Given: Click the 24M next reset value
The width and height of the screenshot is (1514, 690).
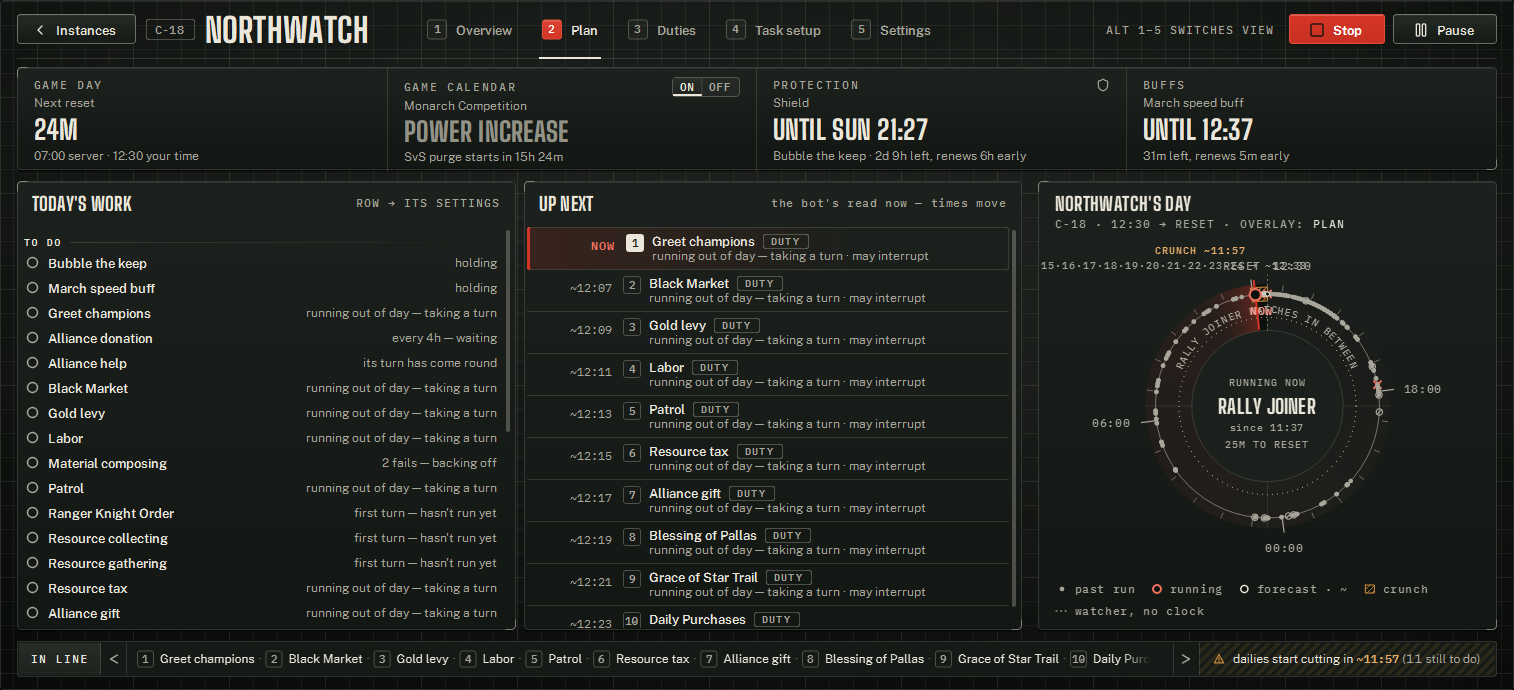Looking at the screenshot, I should 56,129.
